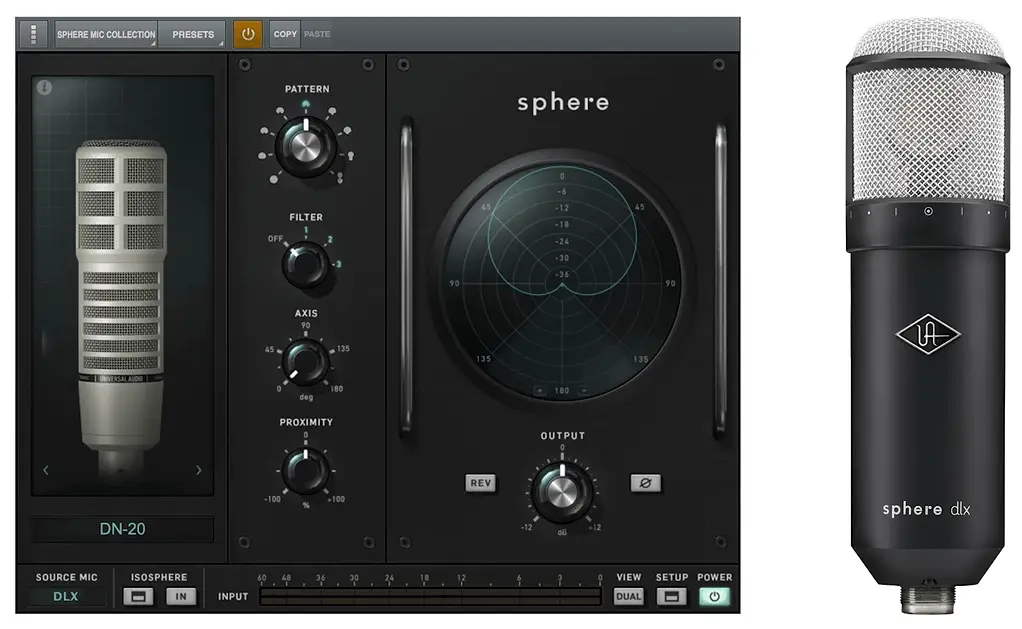Click the 90 label above the Axis knob

click(x=306, y=325)
